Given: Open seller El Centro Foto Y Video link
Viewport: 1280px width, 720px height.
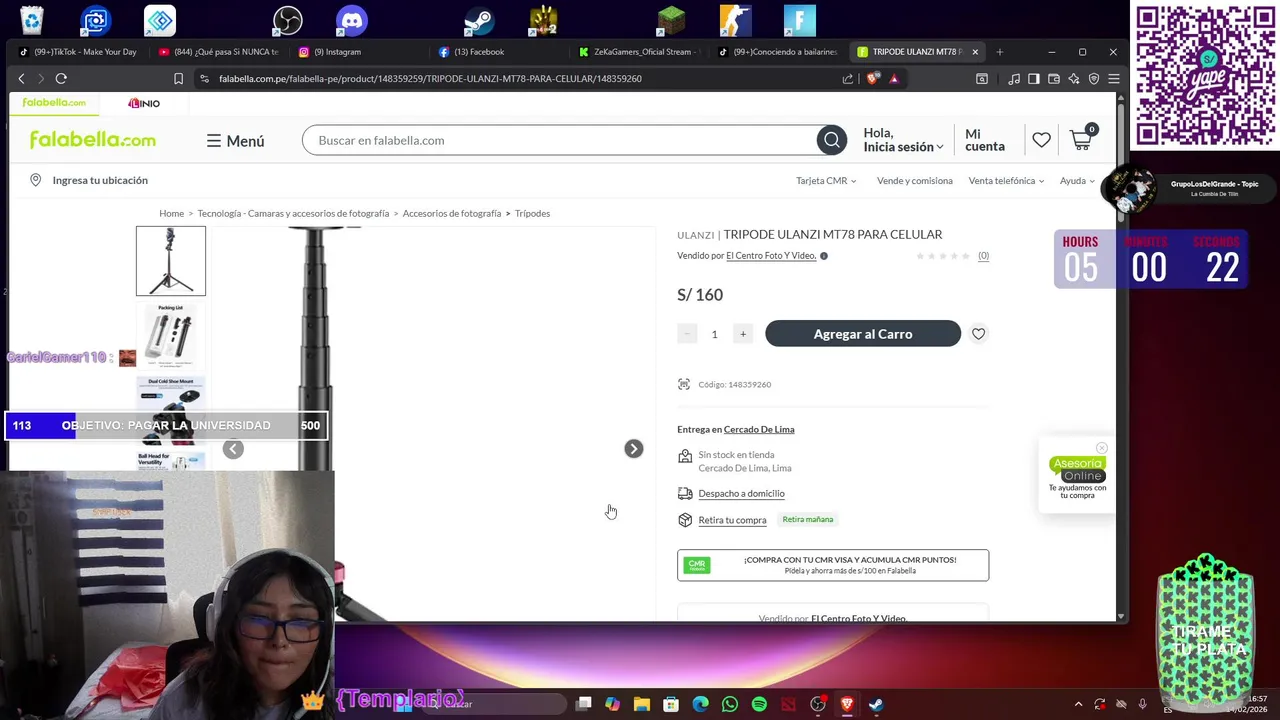Looking at the screenshot, I should (771, 256).
